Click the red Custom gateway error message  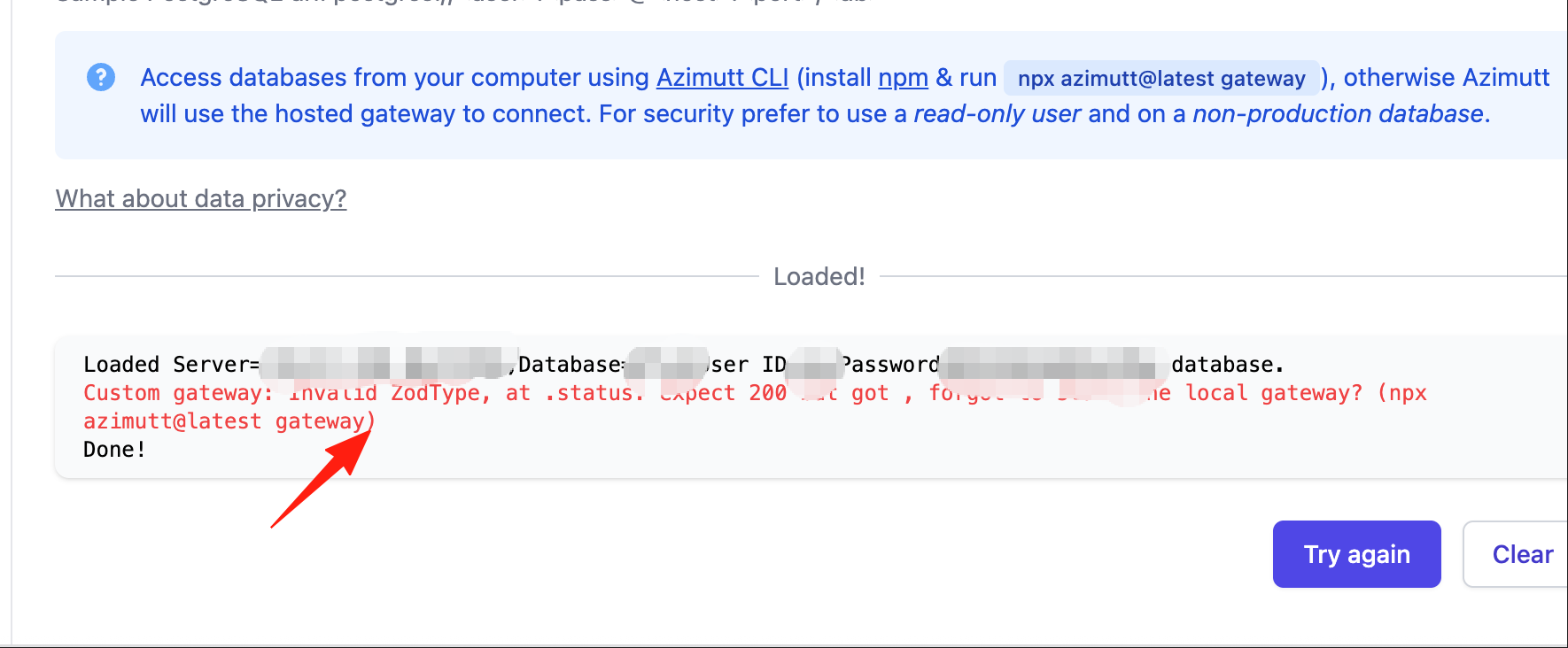pyautogui.click(x=755, y=406)
